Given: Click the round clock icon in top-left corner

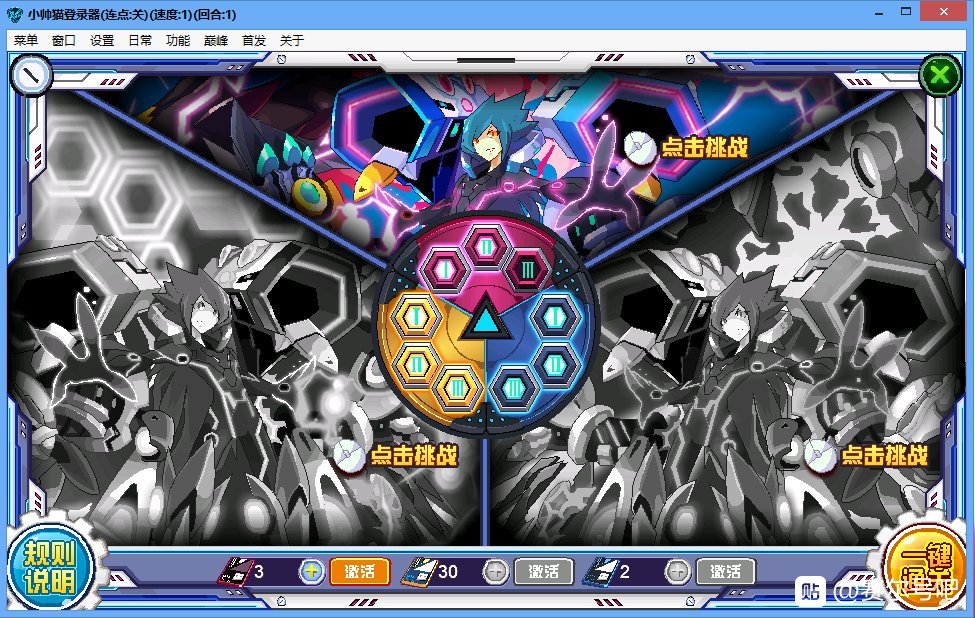Looking at the screenshot, I should click(30, 76).
